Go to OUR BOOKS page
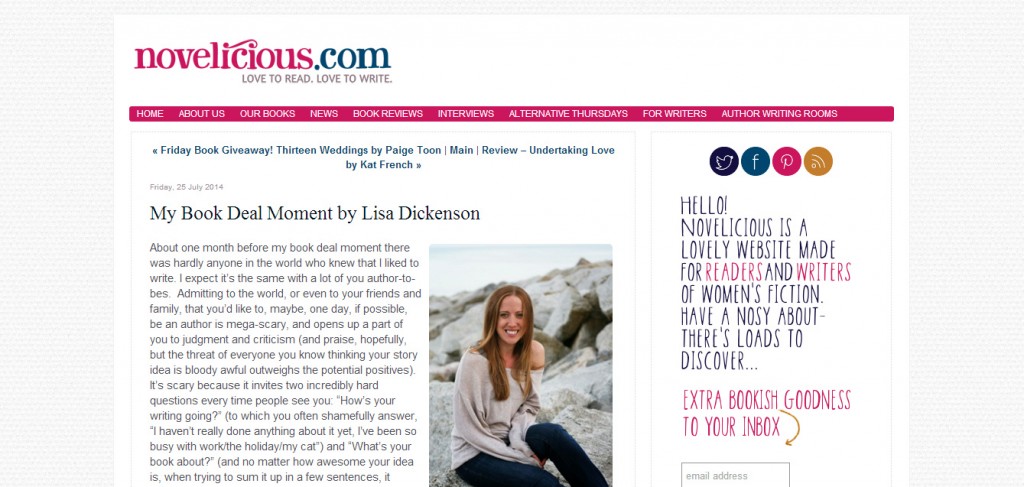1024x487 pixels. (x=267, y=114)
